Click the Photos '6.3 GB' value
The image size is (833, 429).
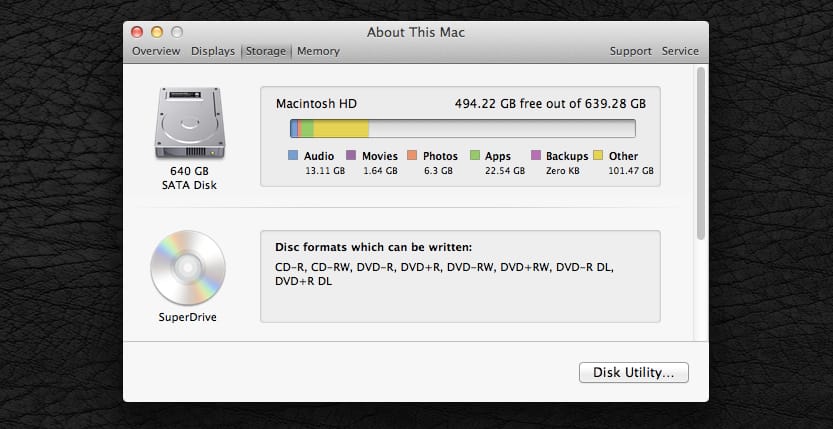tap(439, 171)
